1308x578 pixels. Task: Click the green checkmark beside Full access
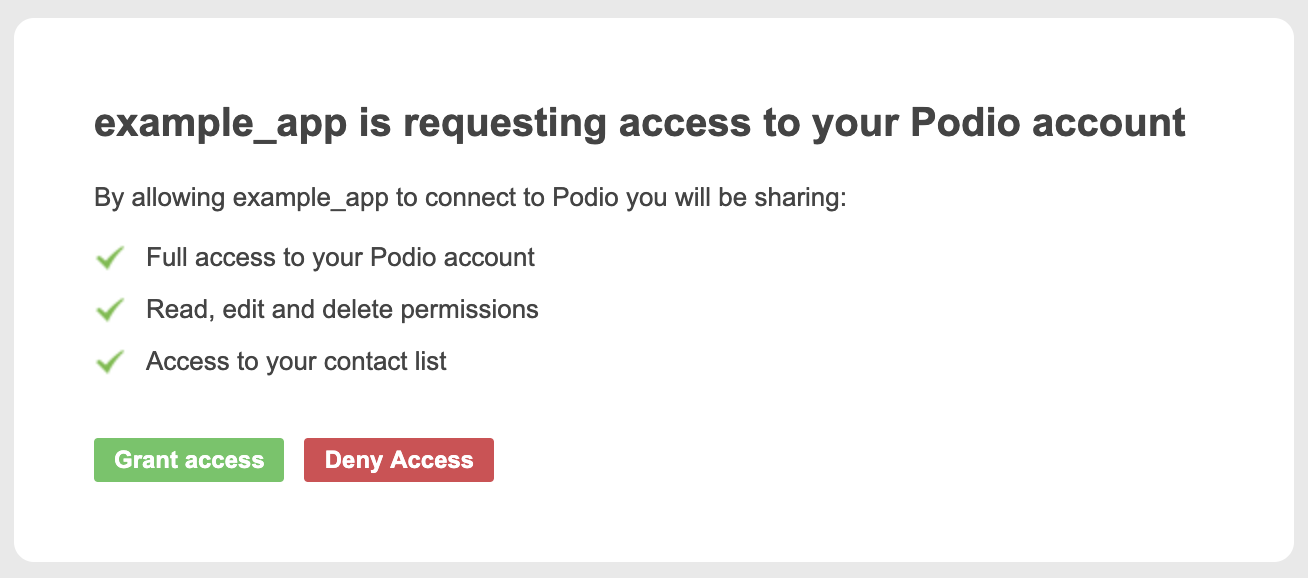109,258
